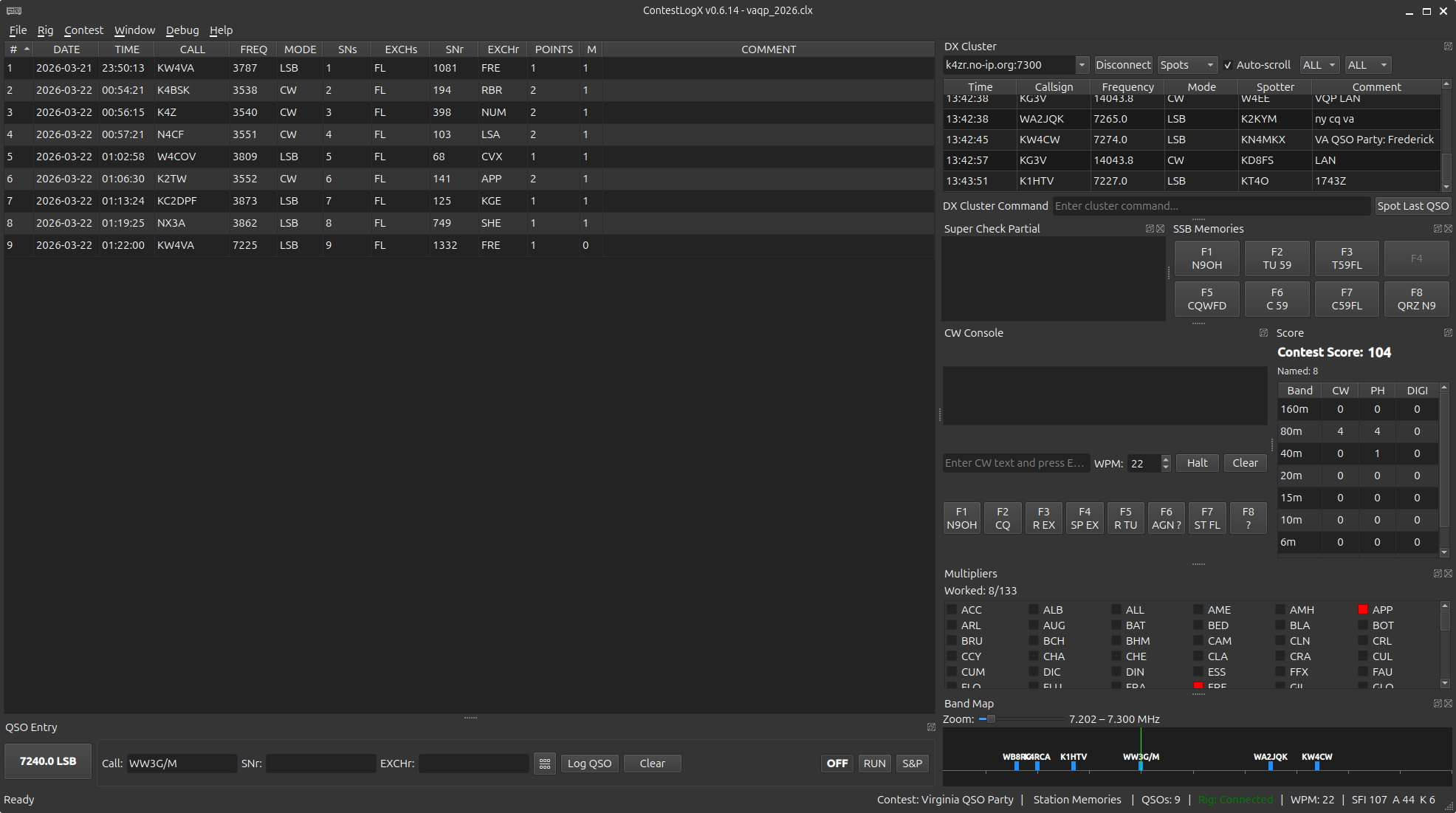
Task: Undock the Band Map panel
Action: (x=1437, y=704)
